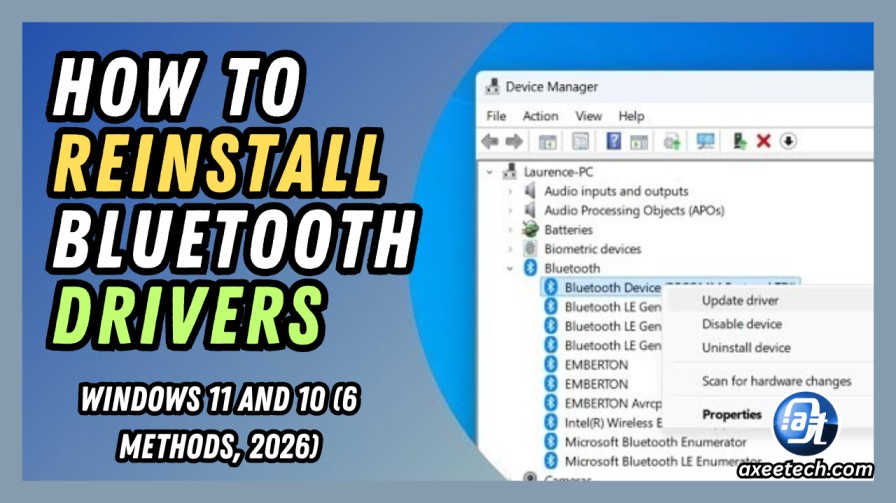Toggle the show/hide console tree toolbar icon
Screen dimensions: 896x503
(547, 141)
